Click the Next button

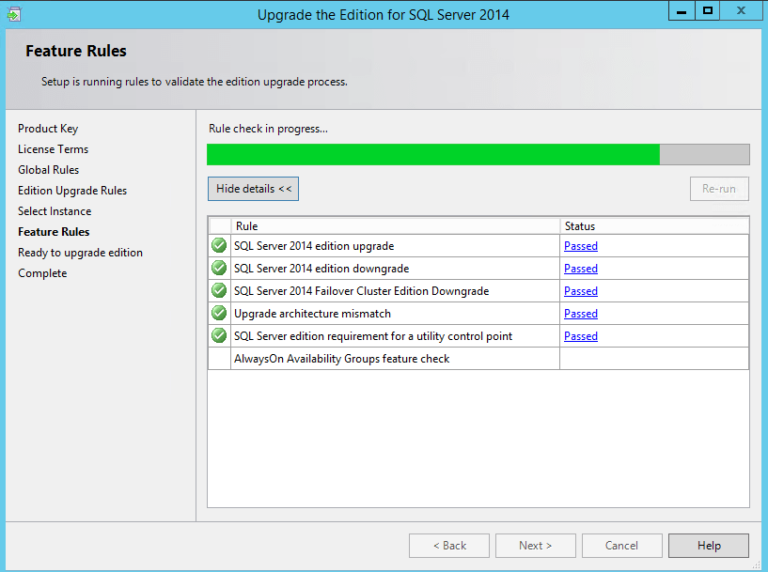point(535,546)
